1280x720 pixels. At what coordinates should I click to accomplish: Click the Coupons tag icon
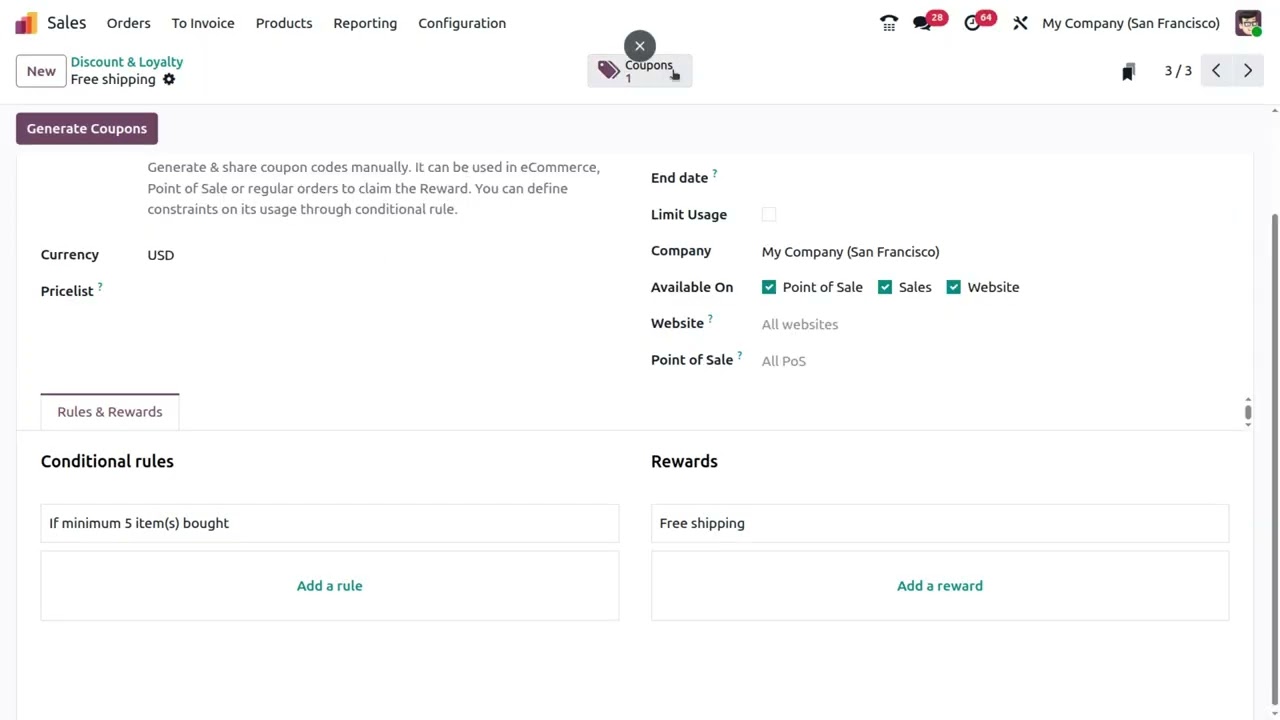click(x=609, y=70)
